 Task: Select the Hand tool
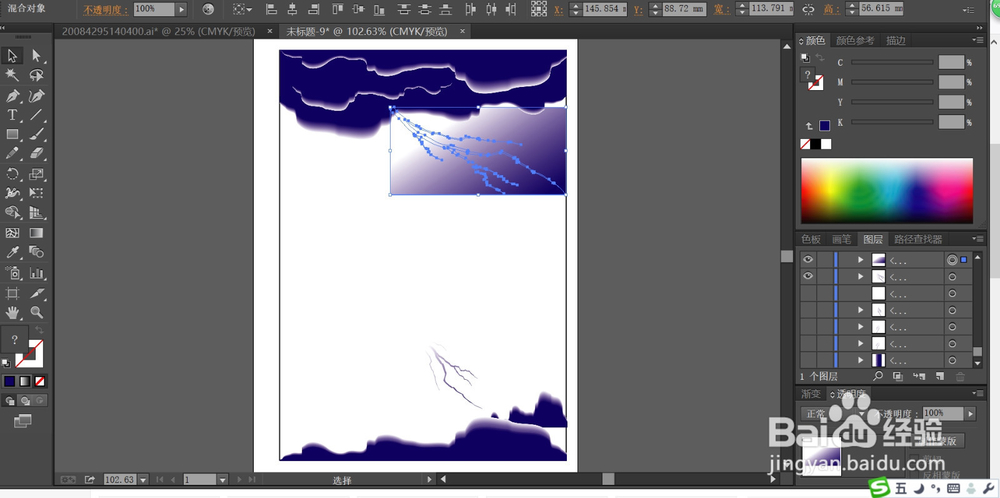(12, 312)
